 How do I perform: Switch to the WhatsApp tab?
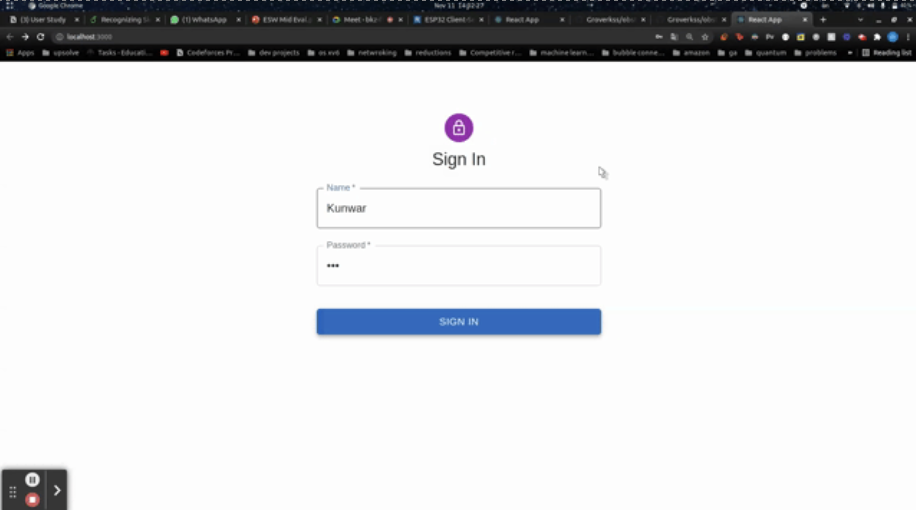(204, 20)
